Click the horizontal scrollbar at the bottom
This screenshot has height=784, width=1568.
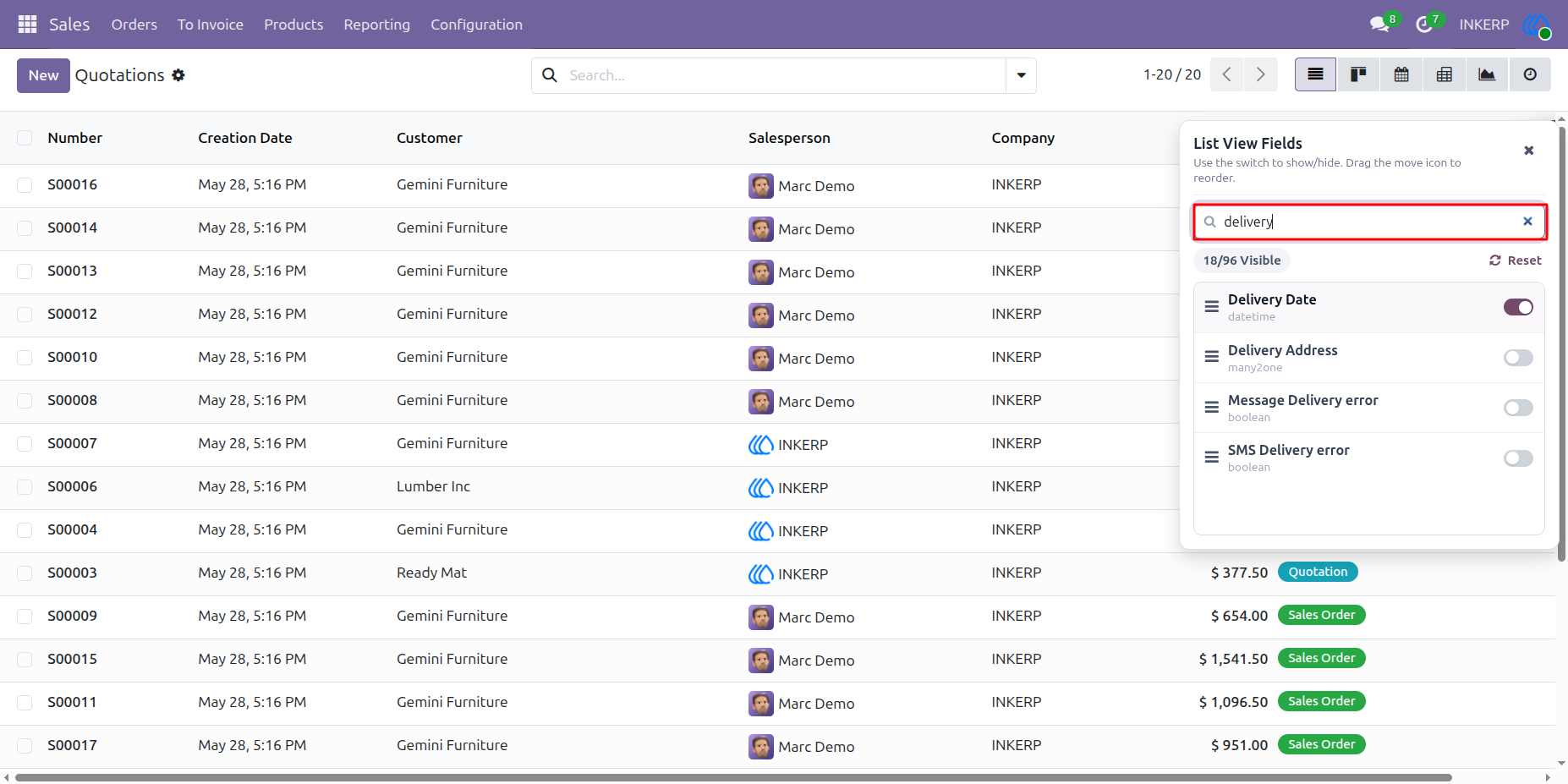[733, 777]
